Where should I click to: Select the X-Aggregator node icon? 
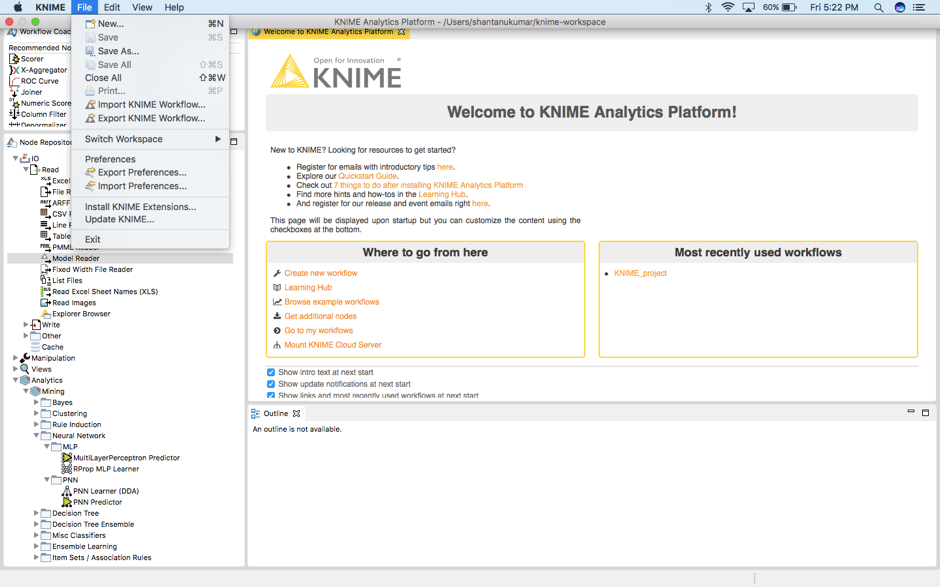click(x=14, y=70)
